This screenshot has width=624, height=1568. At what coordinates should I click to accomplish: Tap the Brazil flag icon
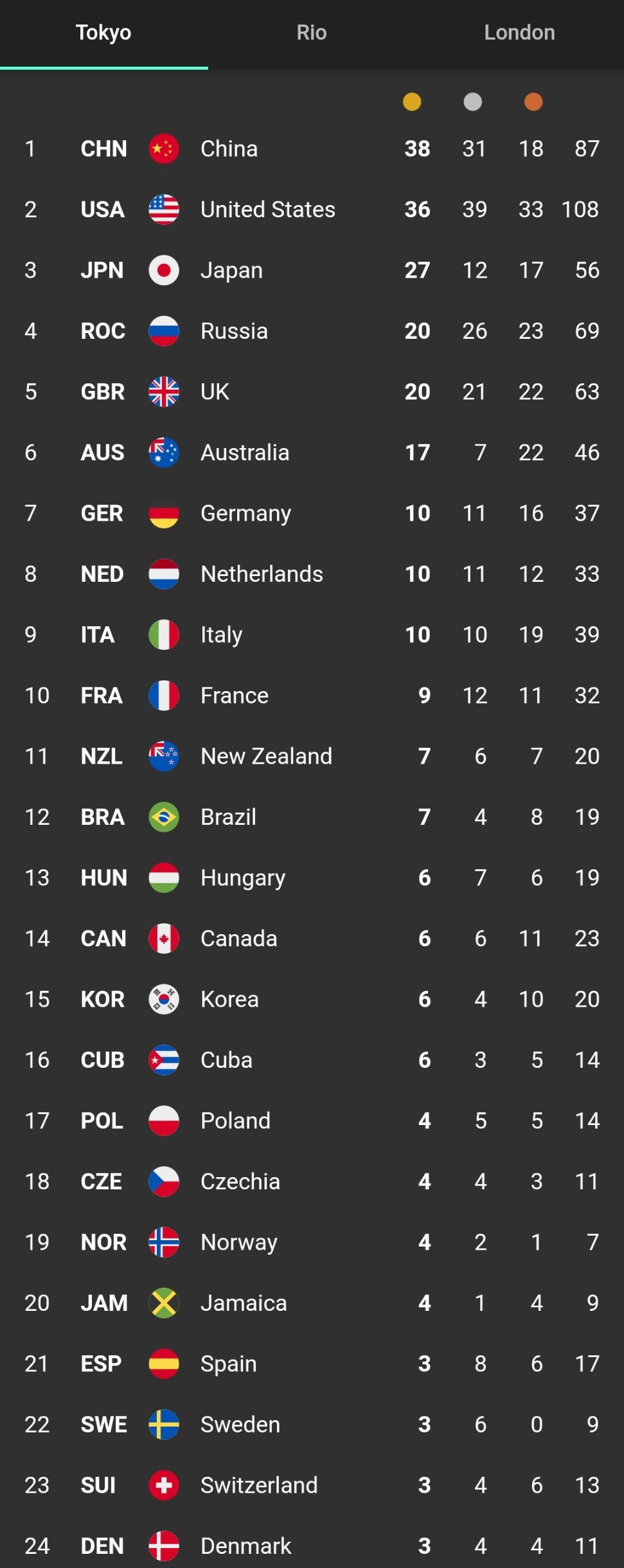point(164,817)
